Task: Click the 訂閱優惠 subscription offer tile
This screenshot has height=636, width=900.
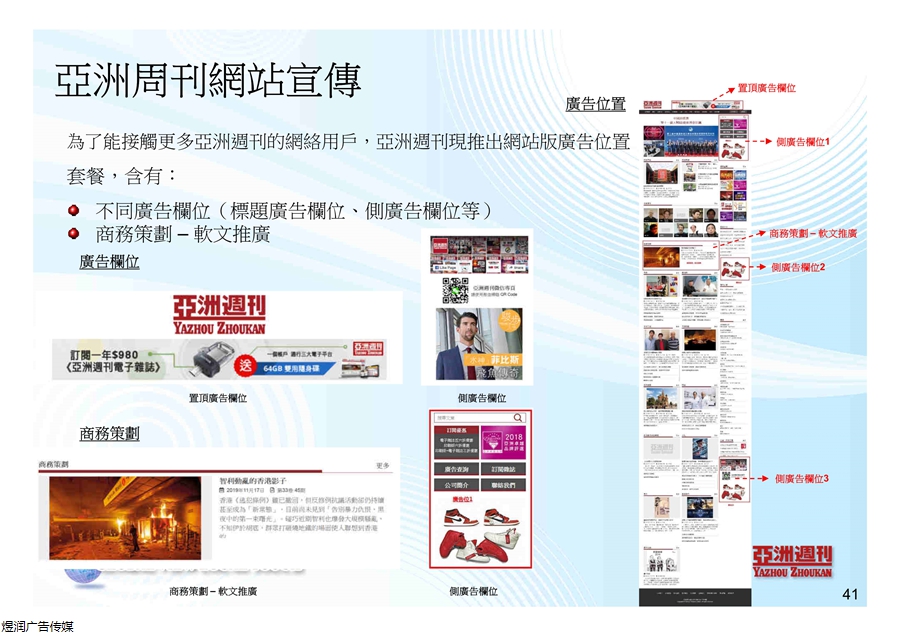Action: 456,442
